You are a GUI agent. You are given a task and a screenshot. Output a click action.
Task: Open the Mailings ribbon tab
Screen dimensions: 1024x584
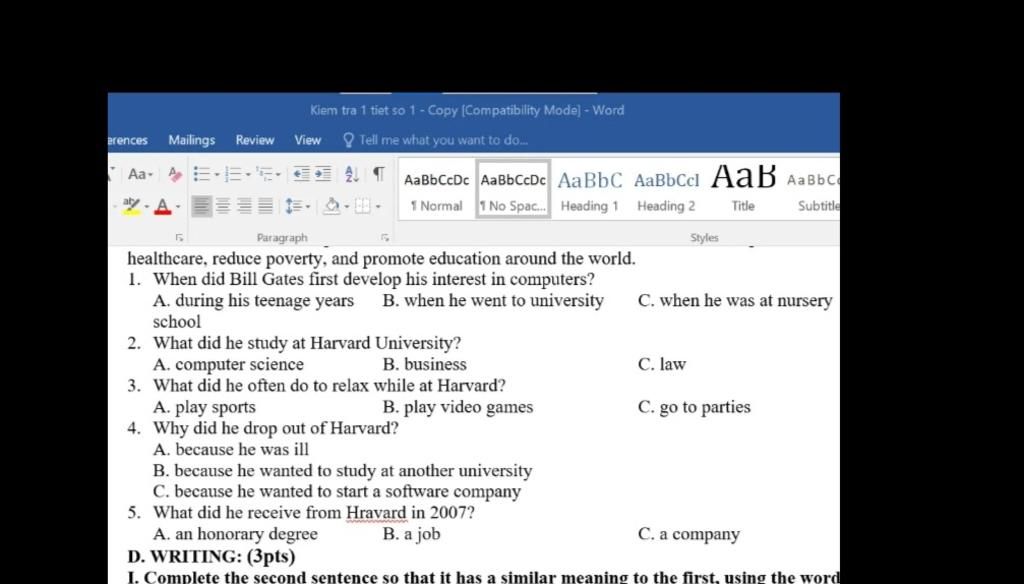coord(191,140)
